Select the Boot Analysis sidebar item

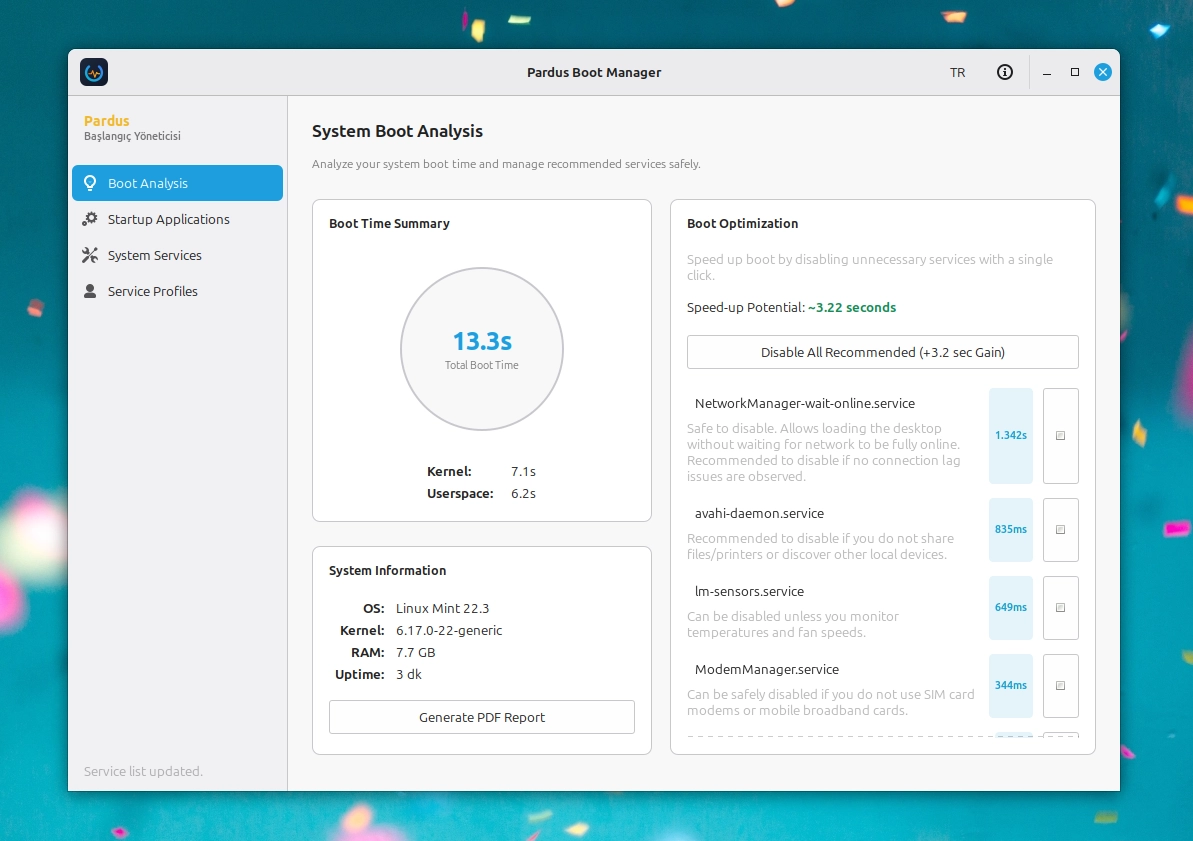pyautogui.click(x=177, y=183)
